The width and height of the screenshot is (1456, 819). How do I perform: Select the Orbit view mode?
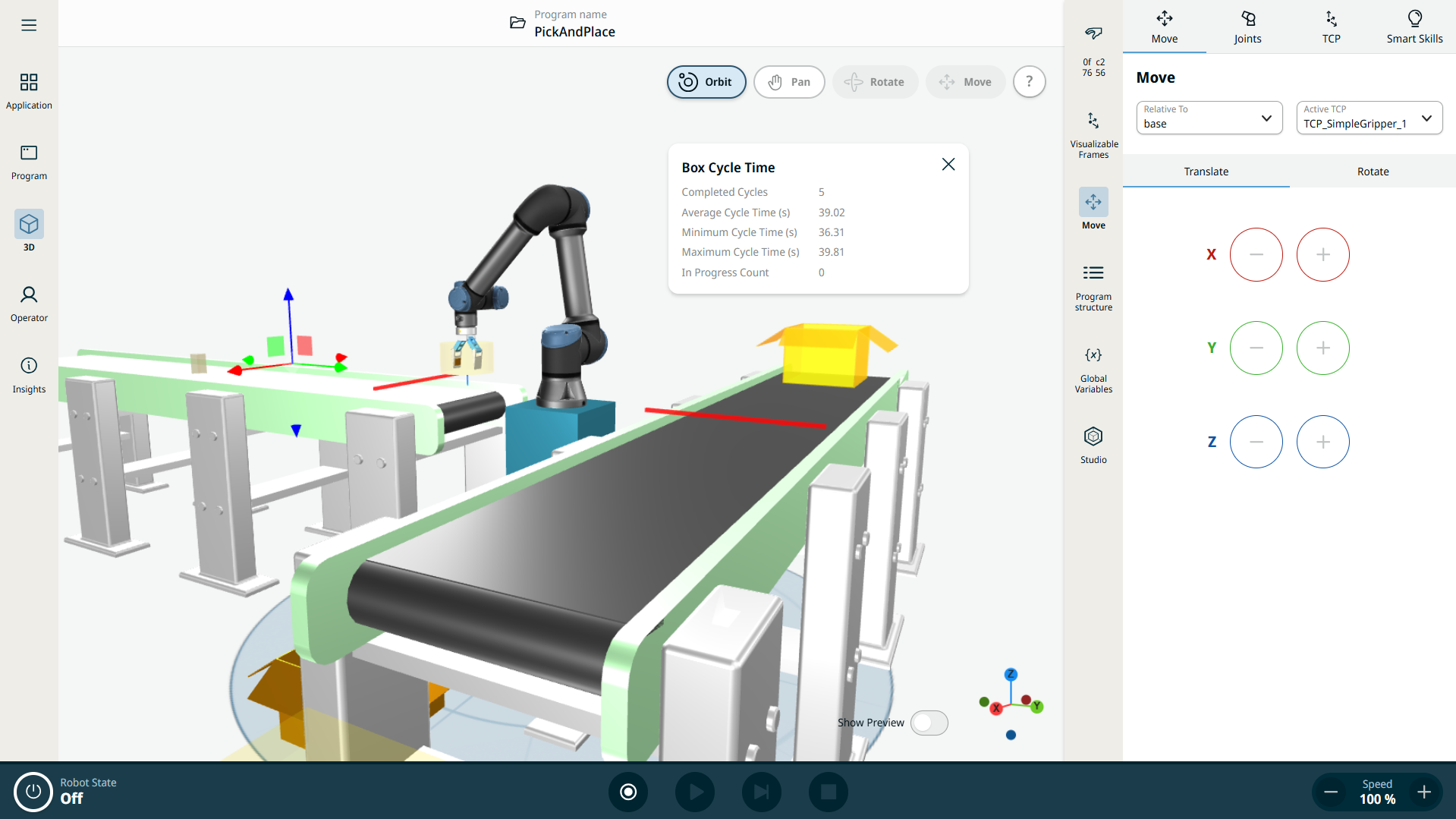(706, 82)
